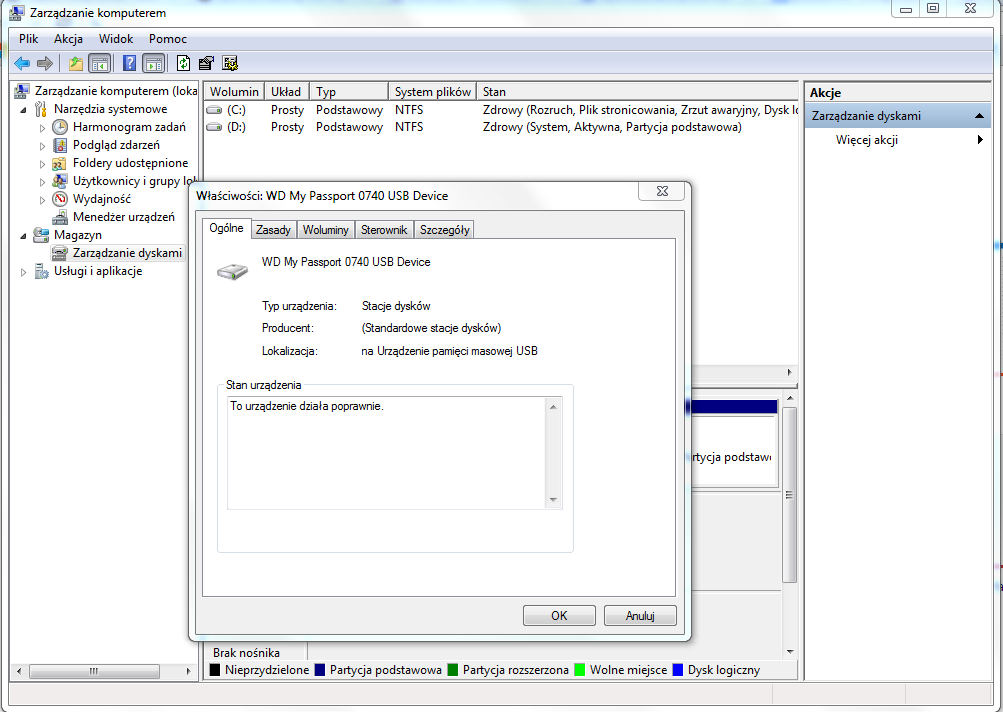This screenshot has height=712, width=1003.
Task: Click the Magazyn tree node
Action: click(77, 235)
